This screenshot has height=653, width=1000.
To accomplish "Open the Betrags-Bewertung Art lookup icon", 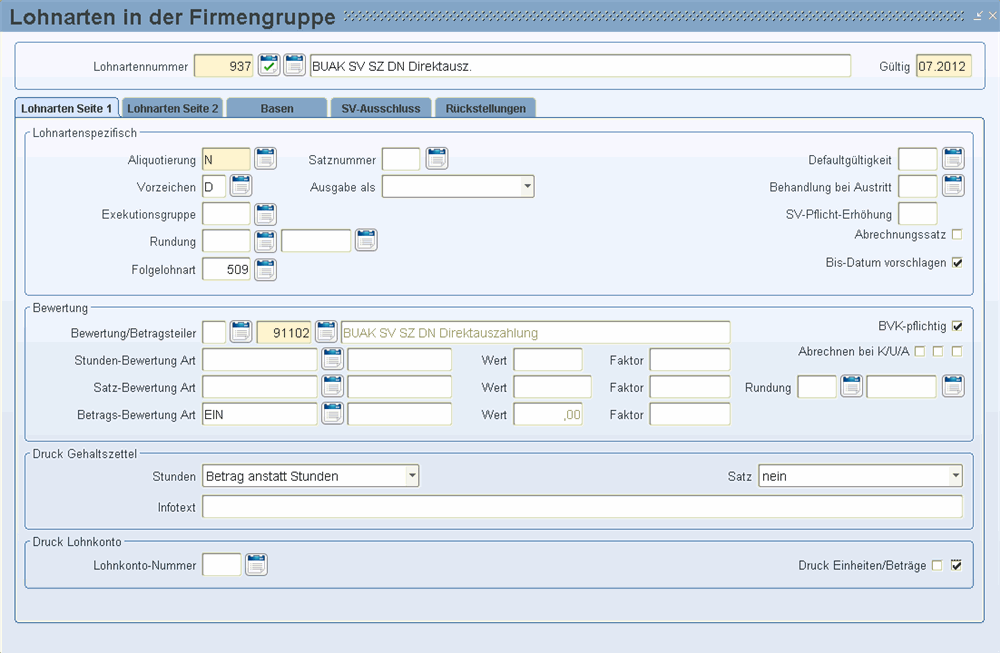I will pos(332,414).
